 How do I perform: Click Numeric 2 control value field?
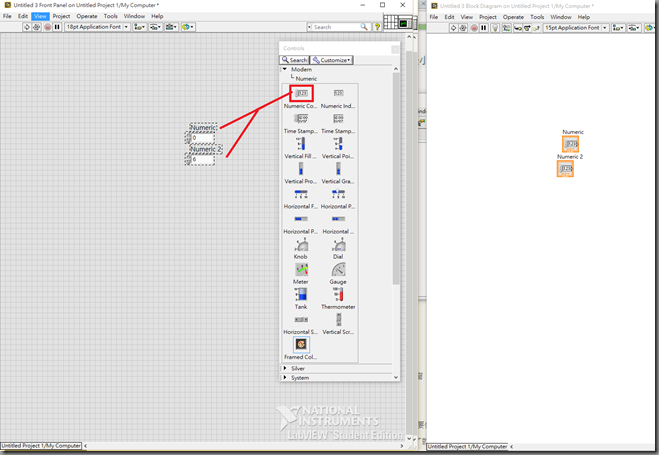[x=203, y=160]
